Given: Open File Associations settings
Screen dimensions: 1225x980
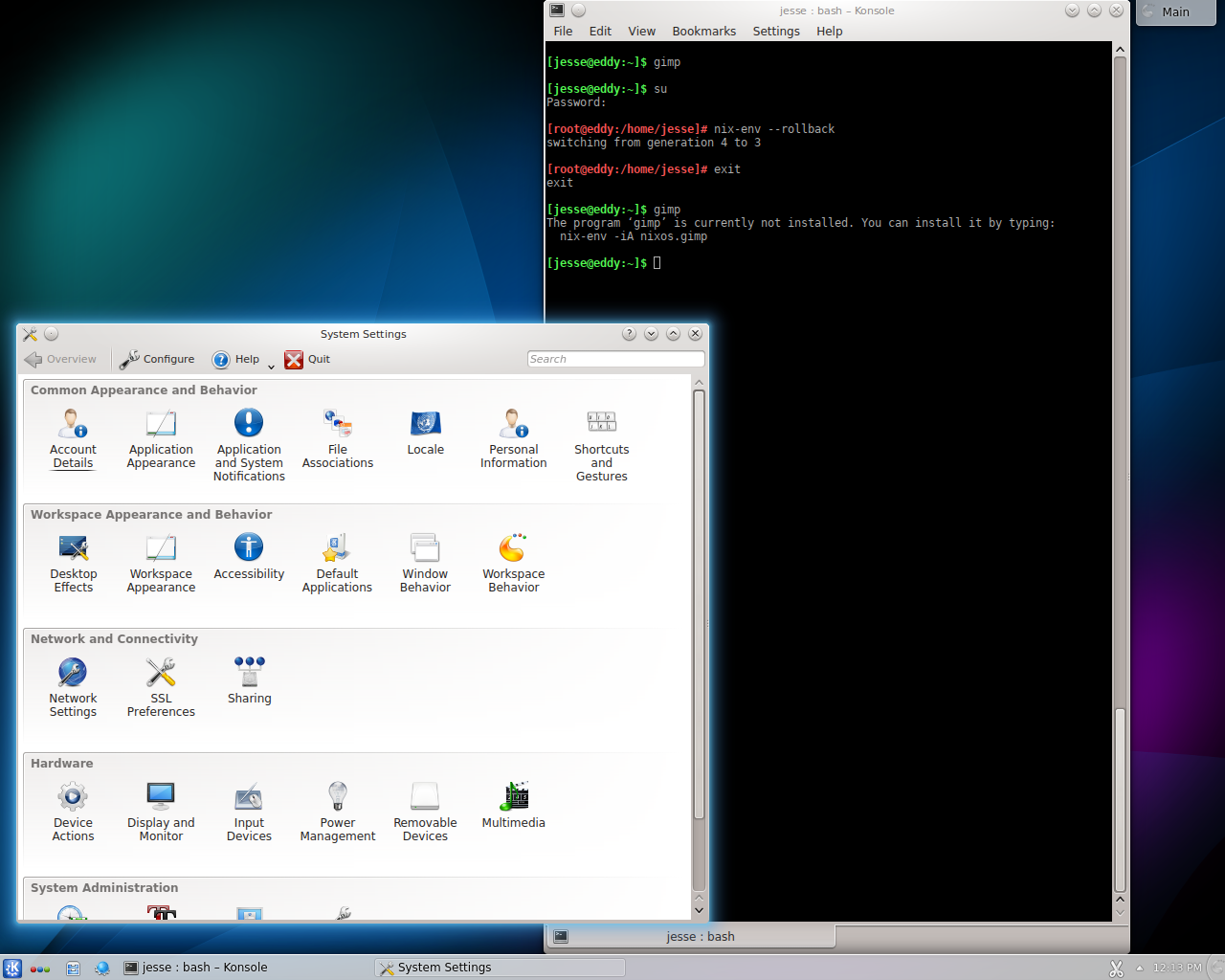Looking at the screenshot, I should [x=338, y=438].
